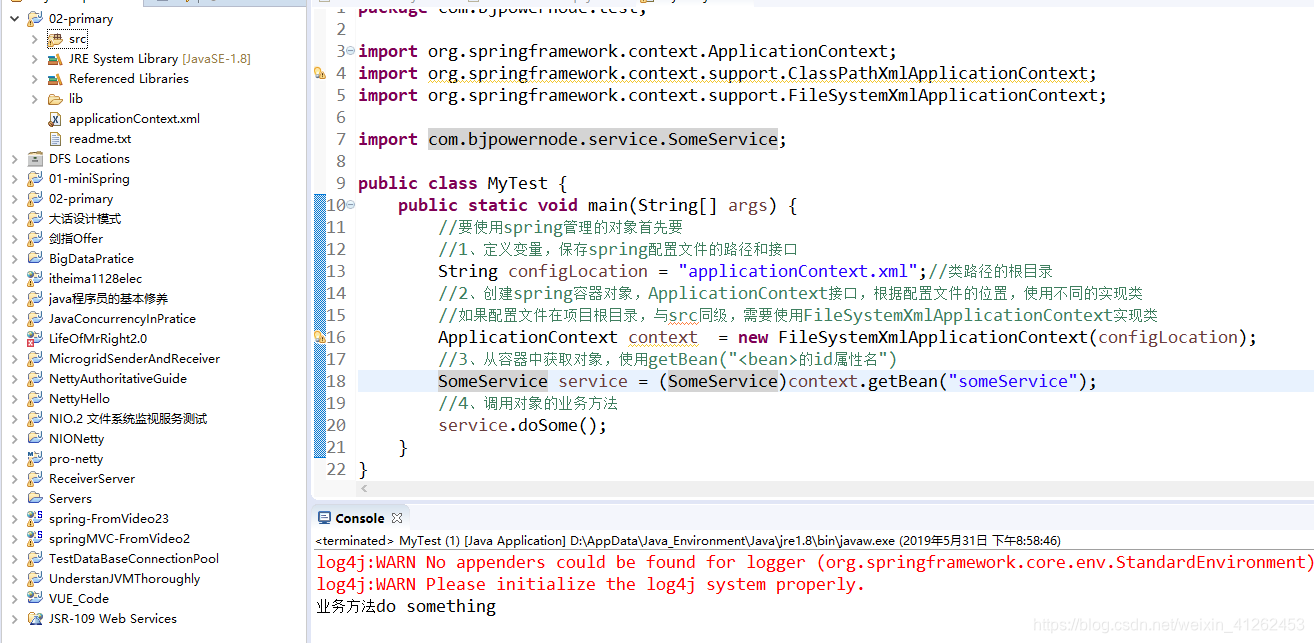
Task: Click the Servers folder icon
Action: pos(35,499)
